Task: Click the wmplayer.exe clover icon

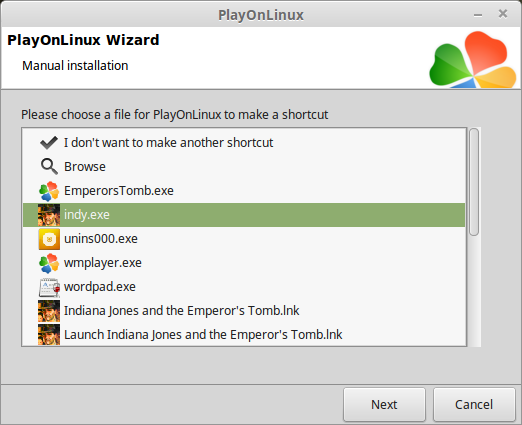Action: click(x=49, y=263)
